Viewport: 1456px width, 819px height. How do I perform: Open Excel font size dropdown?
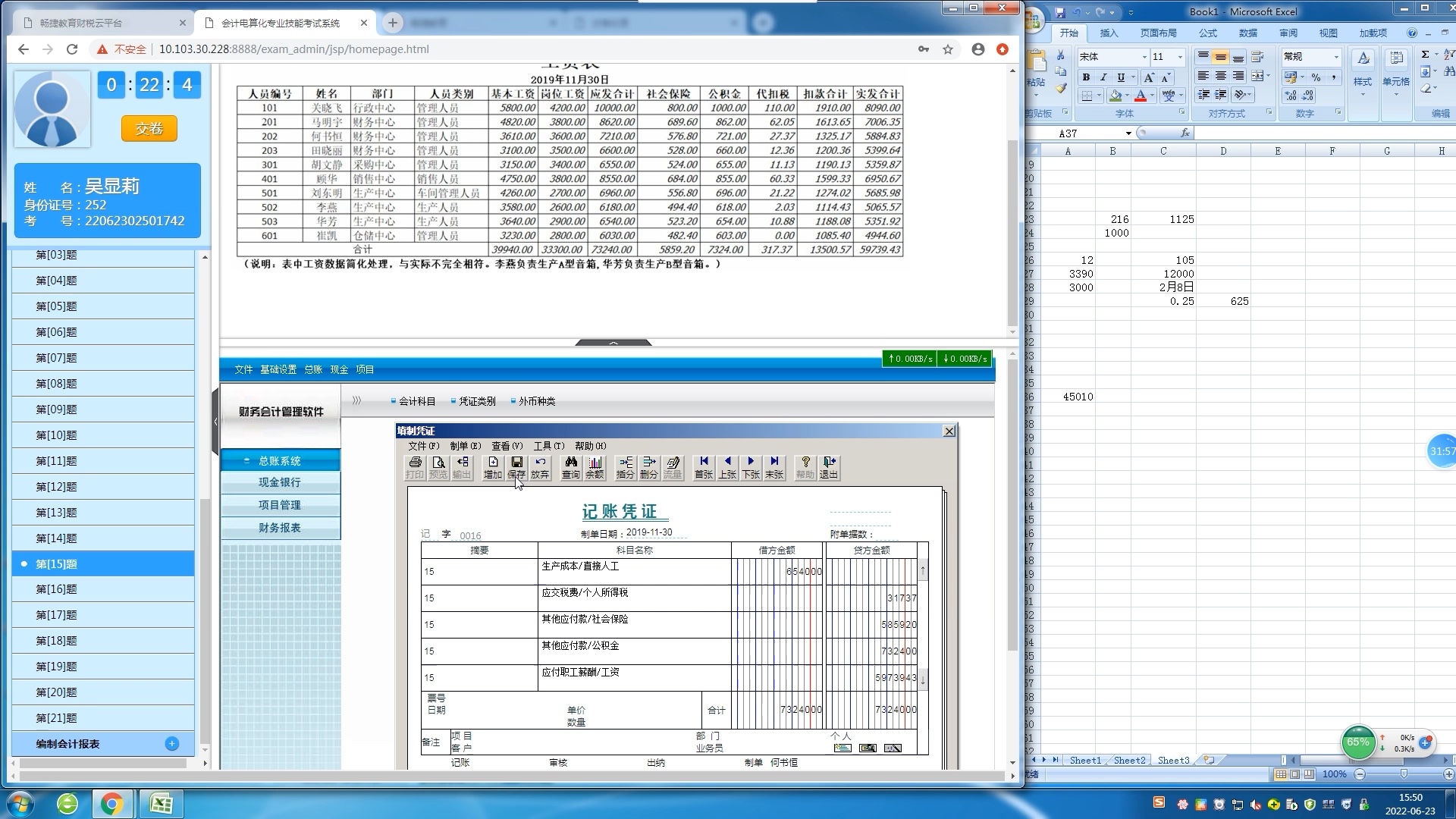1180,57
